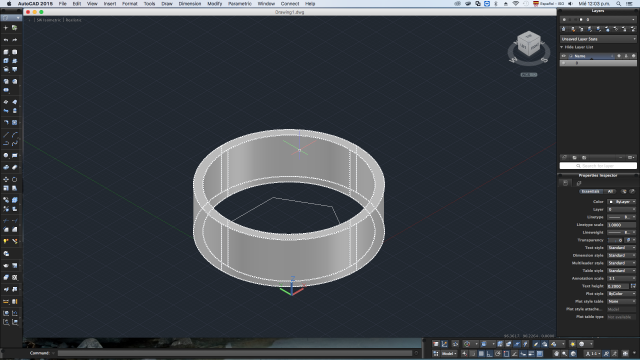Open the Table style dropdown
The height and width of the screenshot is (360, 640).
(622, 271)
